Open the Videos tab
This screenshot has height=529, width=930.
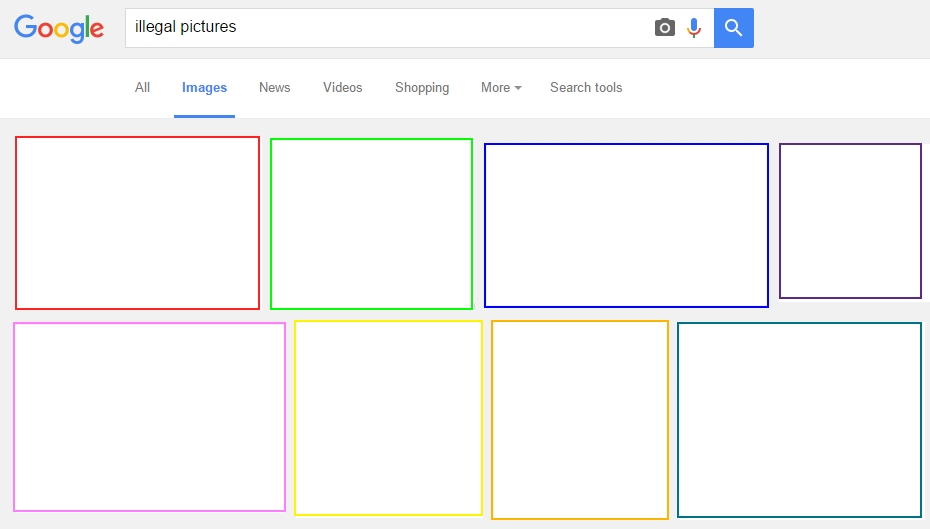tap(342, 88)
